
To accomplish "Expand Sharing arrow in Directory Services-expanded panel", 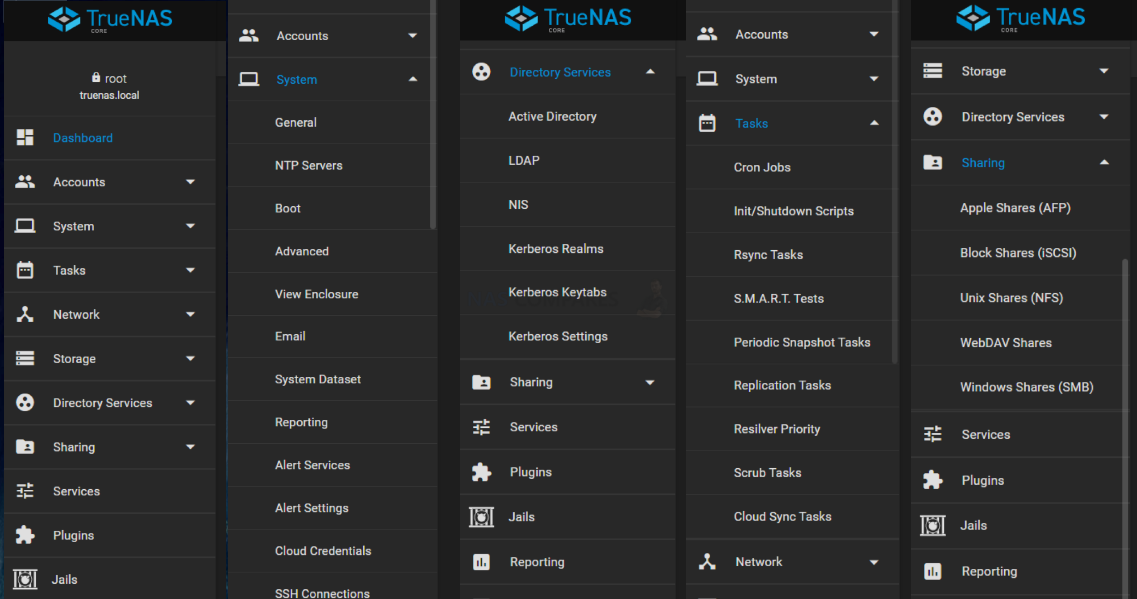I will [x=650, y=382].
